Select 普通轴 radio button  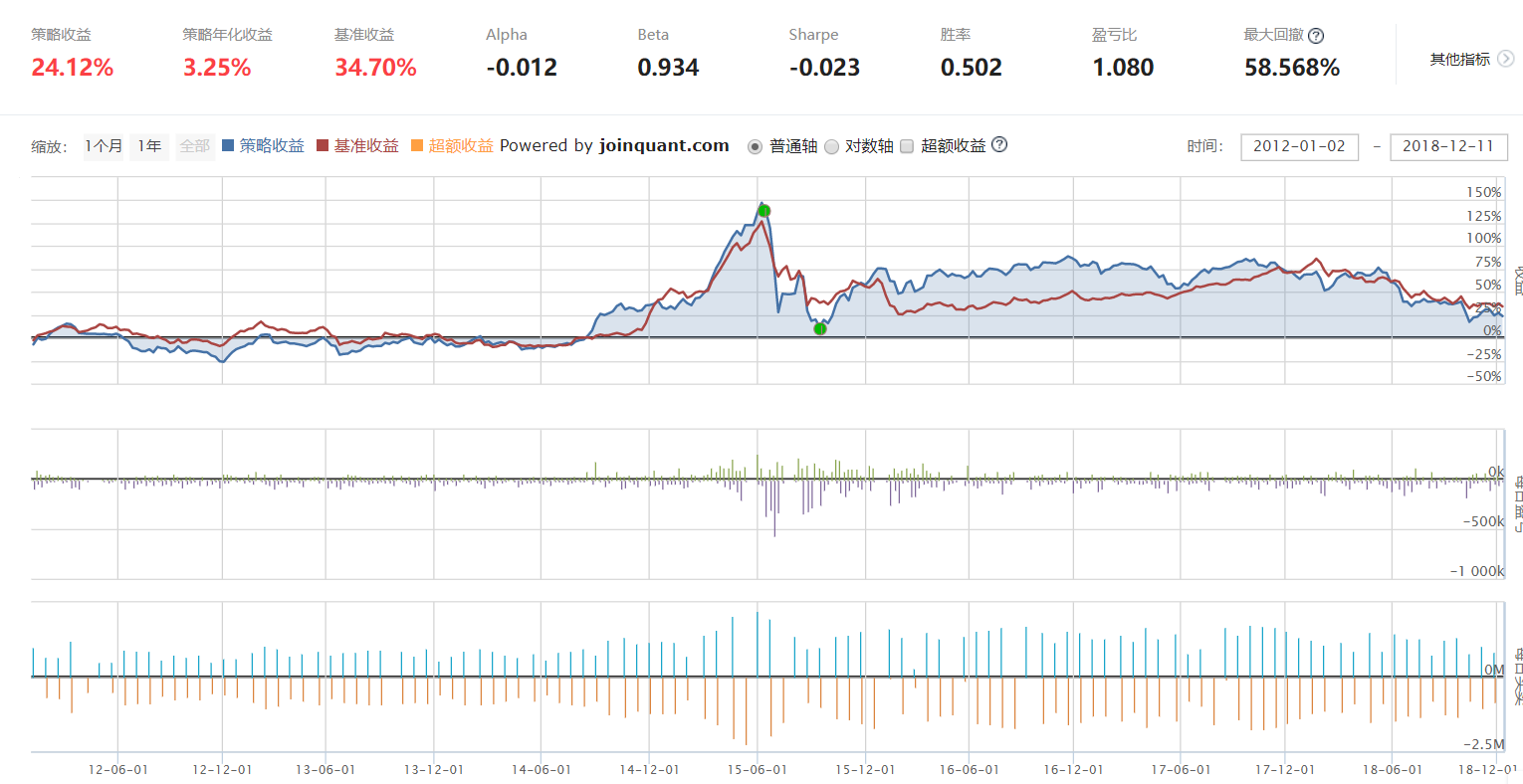(755, 146)
